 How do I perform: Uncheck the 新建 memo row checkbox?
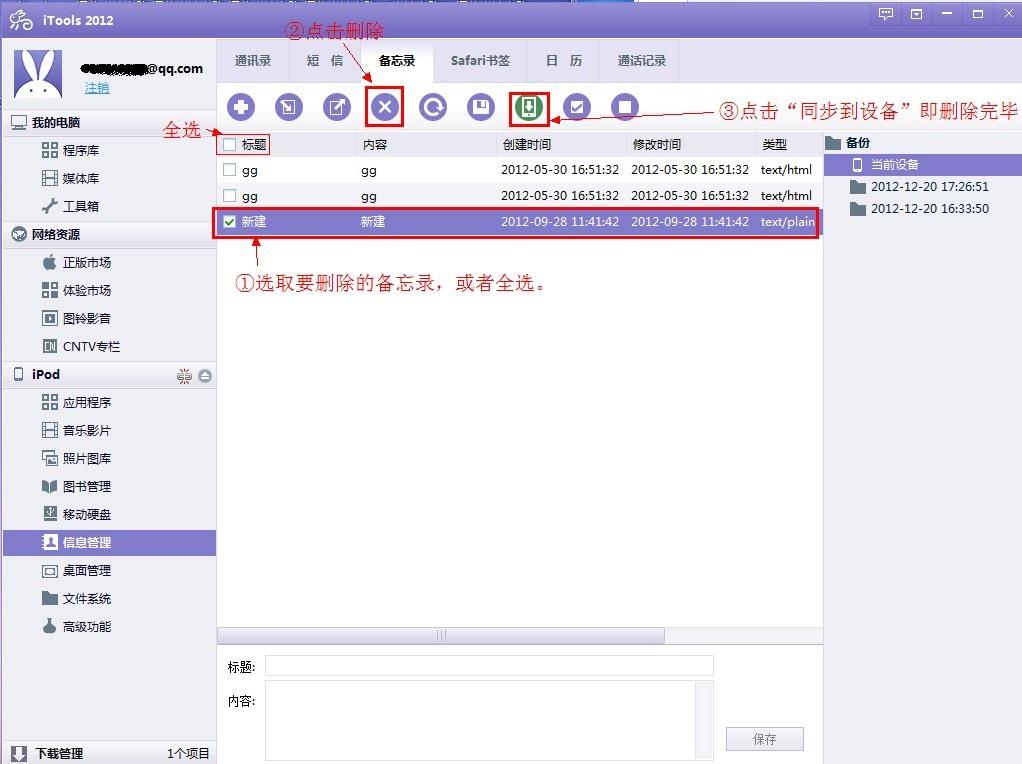coord(230,222)
